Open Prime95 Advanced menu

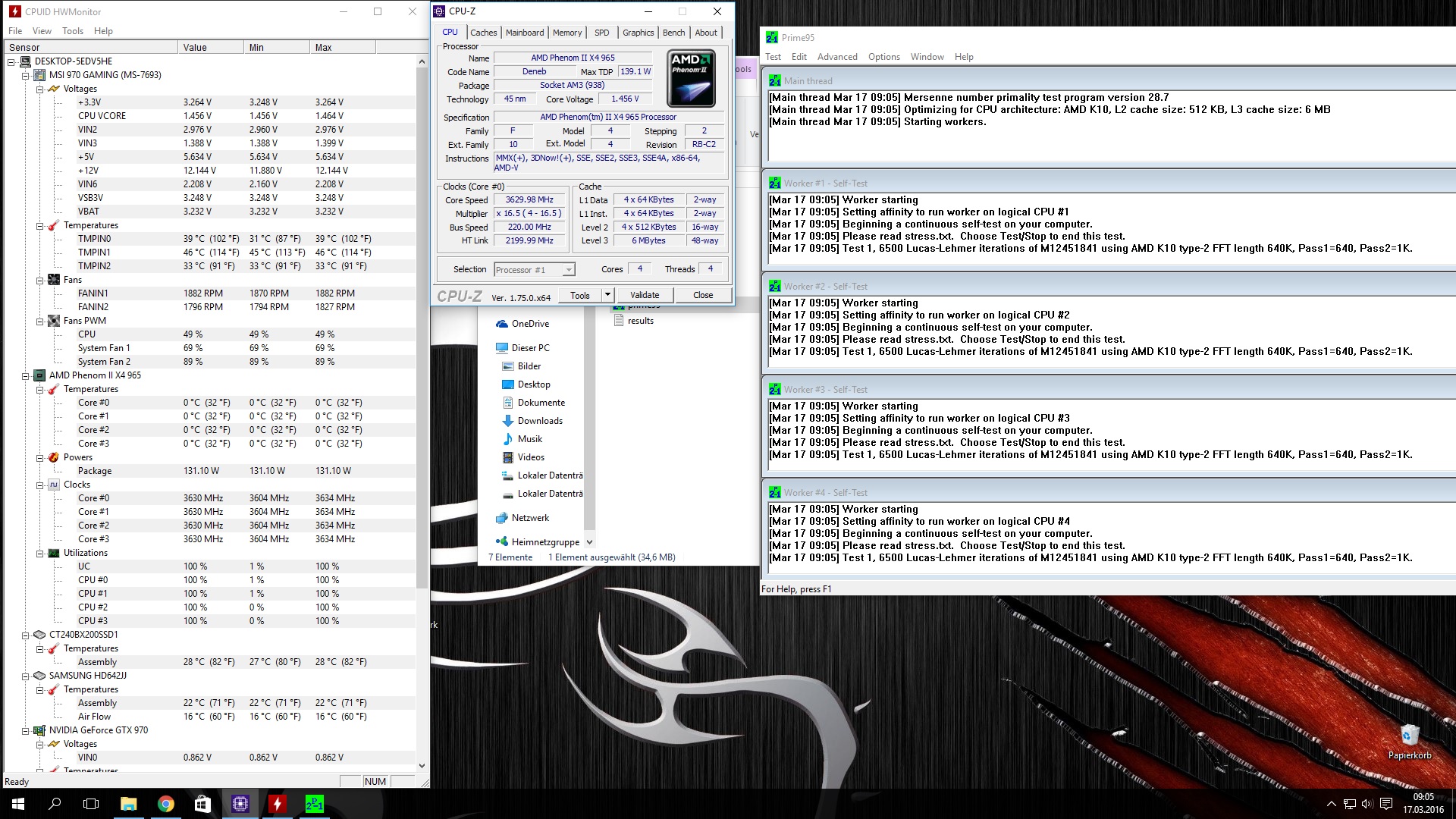point(837,57)
